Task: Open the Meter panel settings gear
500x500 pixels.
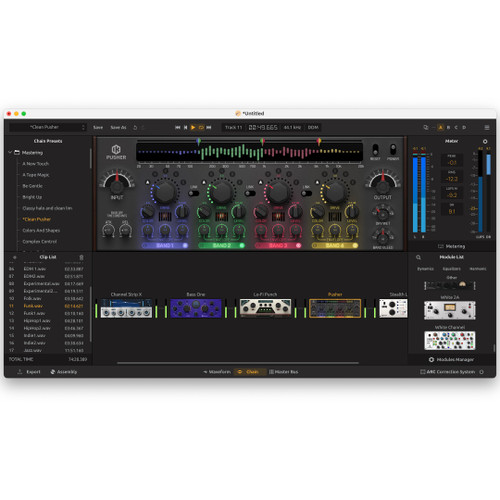Action: click(x=485, y=141)
